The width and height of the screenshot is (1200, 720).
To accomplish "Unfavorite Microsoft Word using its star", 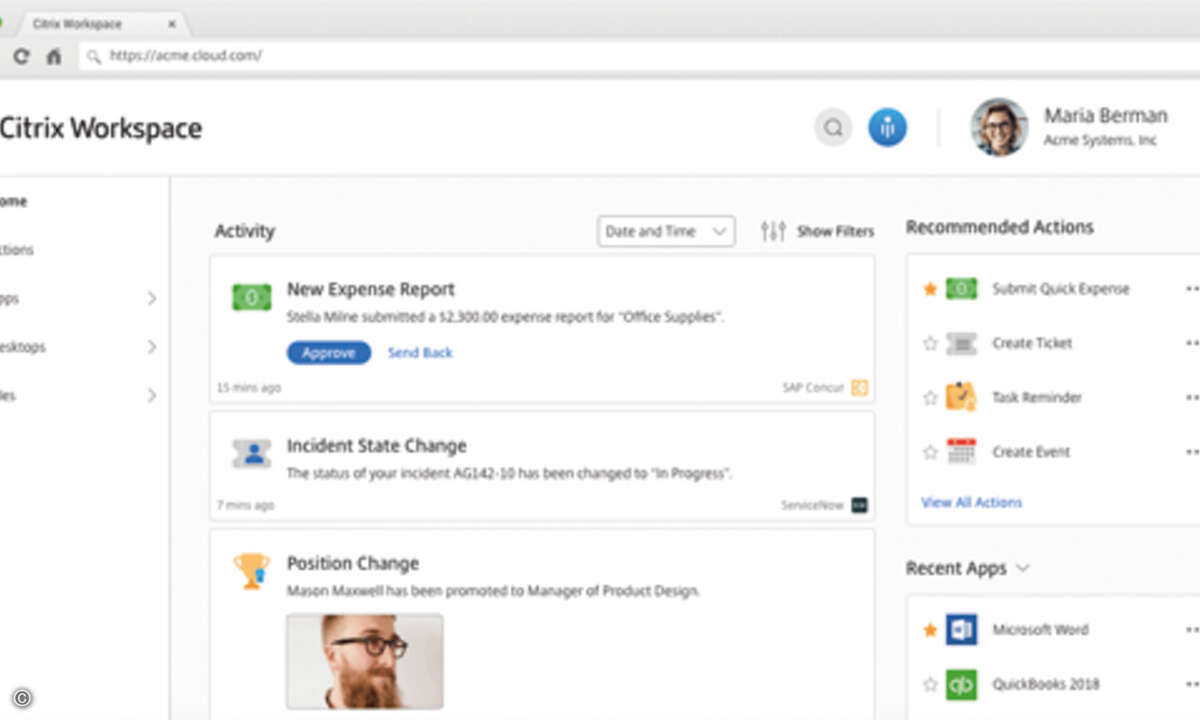I will click(930, 630).
